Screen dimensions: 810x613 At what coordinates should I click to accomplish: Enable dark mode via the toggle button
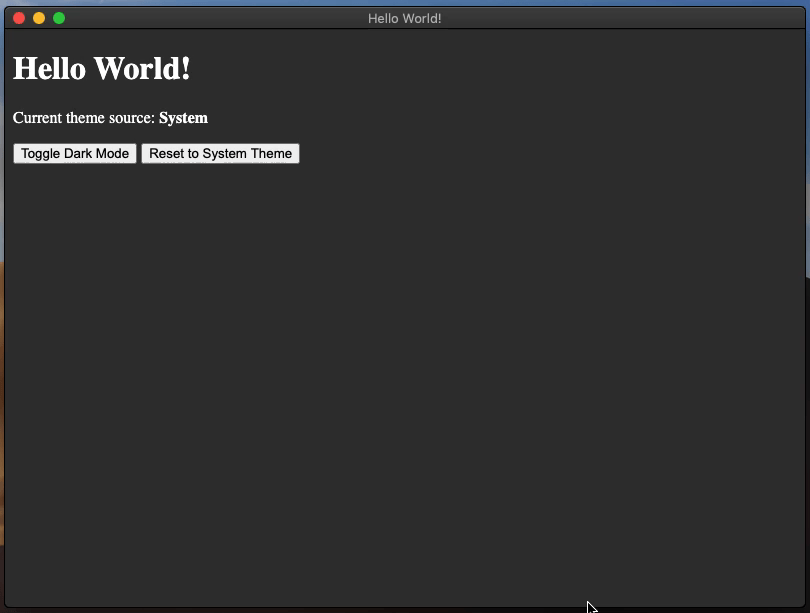coord(74,153)
